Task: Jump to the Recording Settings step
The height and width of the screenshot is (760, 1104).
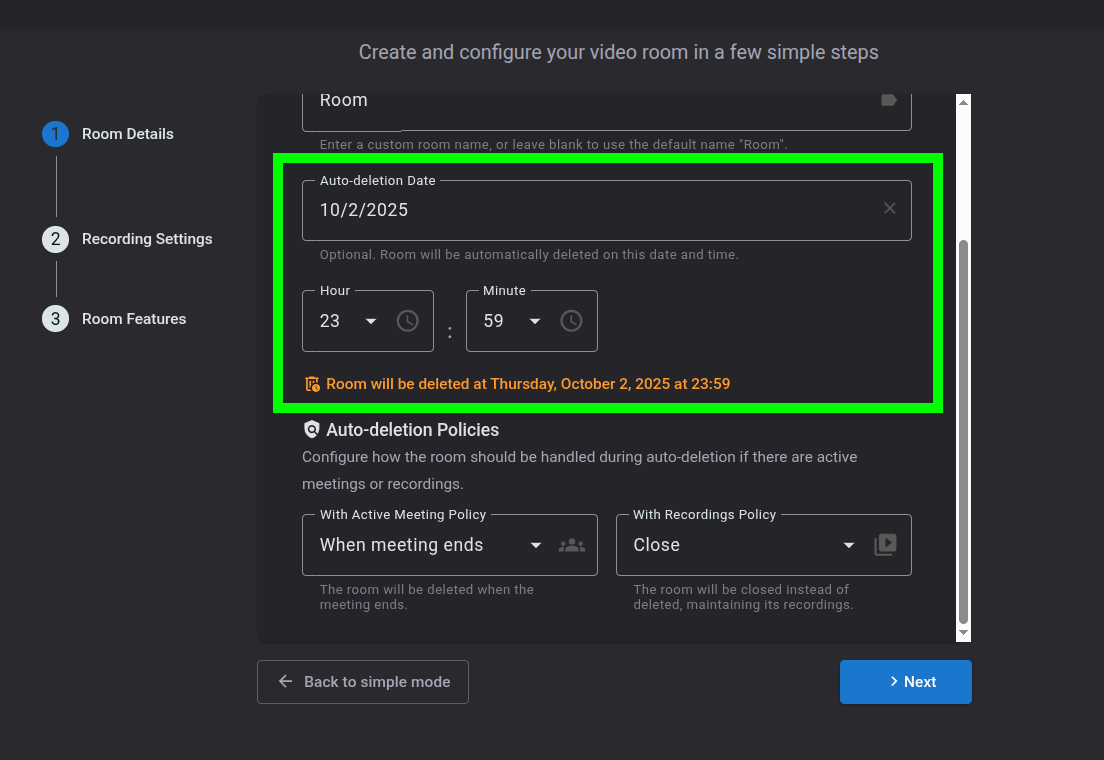Action: coord(147,239)
